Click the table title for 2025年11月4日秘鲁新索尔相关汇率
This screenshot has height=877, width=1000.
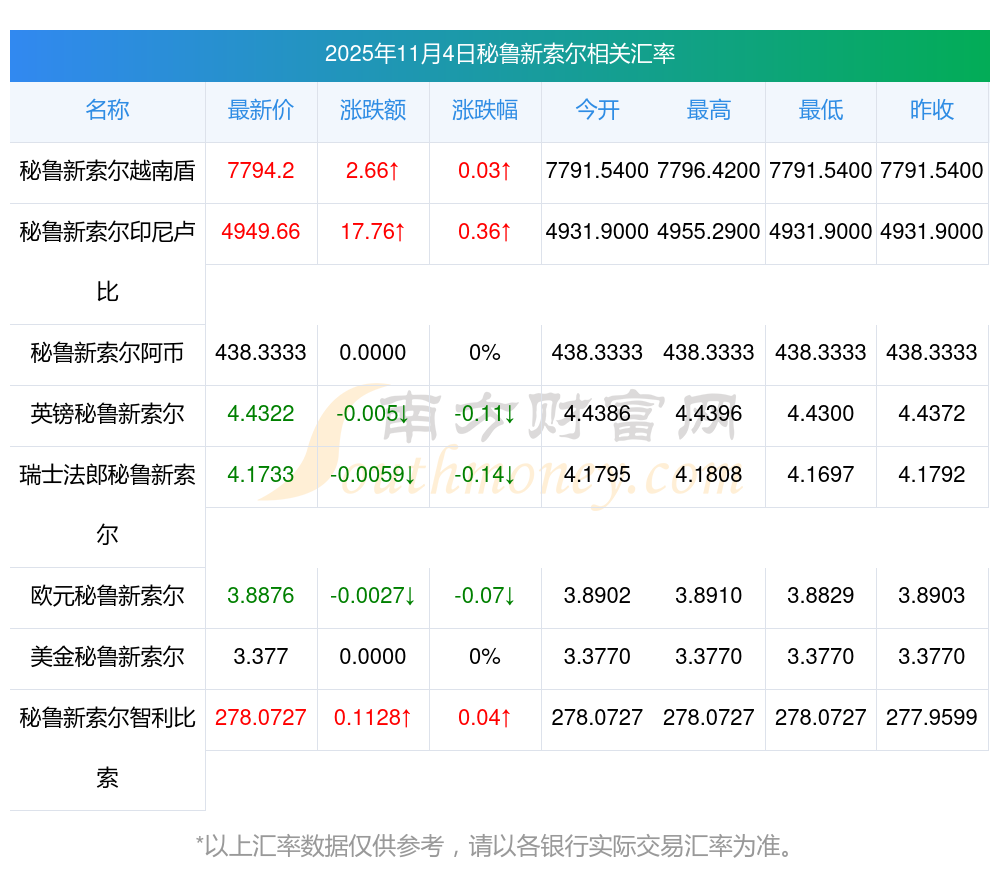[499, 54]
